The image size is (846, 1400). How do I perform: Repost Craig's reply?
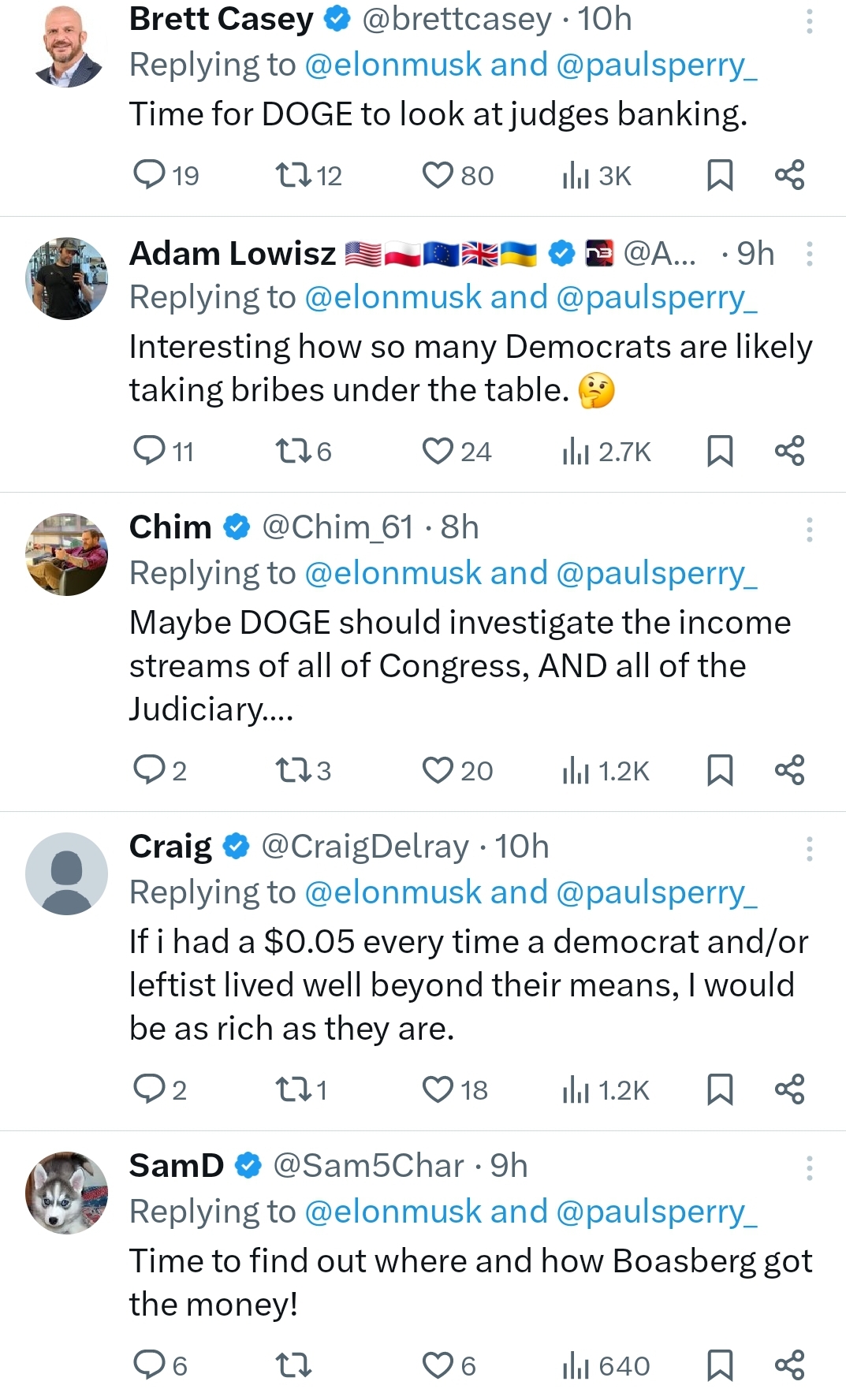click(x=294, y=1089)
